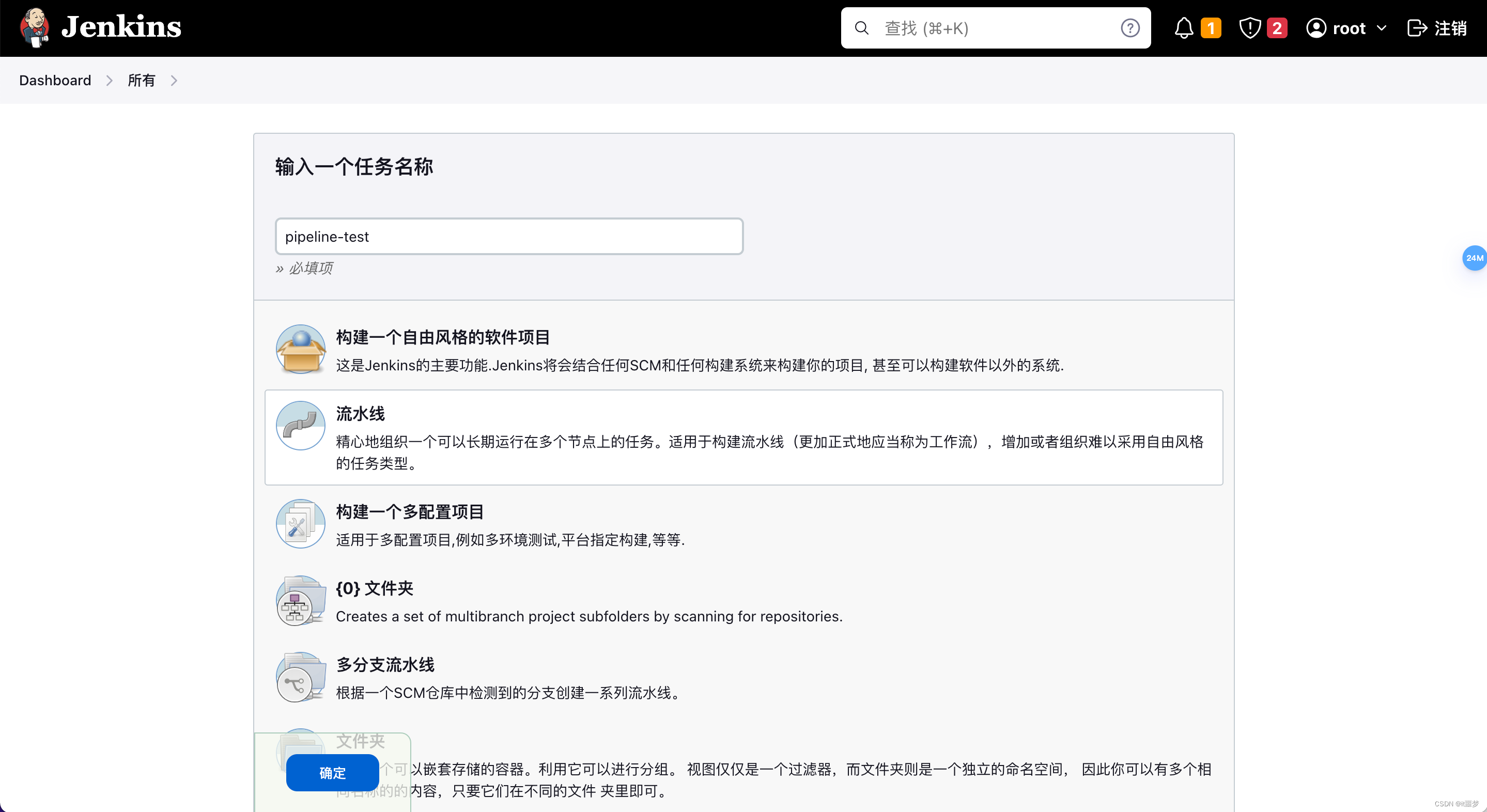1487x812 pixels.
Task: Click the 24M floating badge
Action: point(1474,258)
